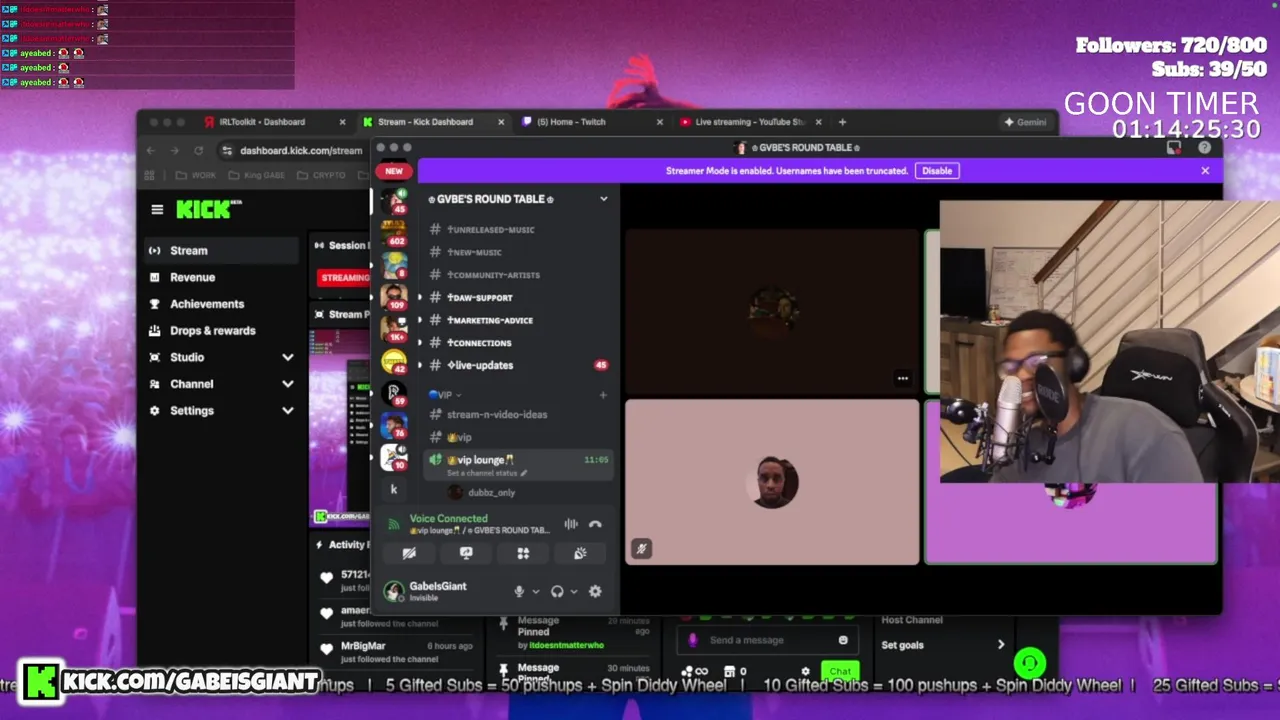Click the muted mic icon on video tile
Image resolution: width=1280 pixels, height=720 pixels.
pos(641,548)
